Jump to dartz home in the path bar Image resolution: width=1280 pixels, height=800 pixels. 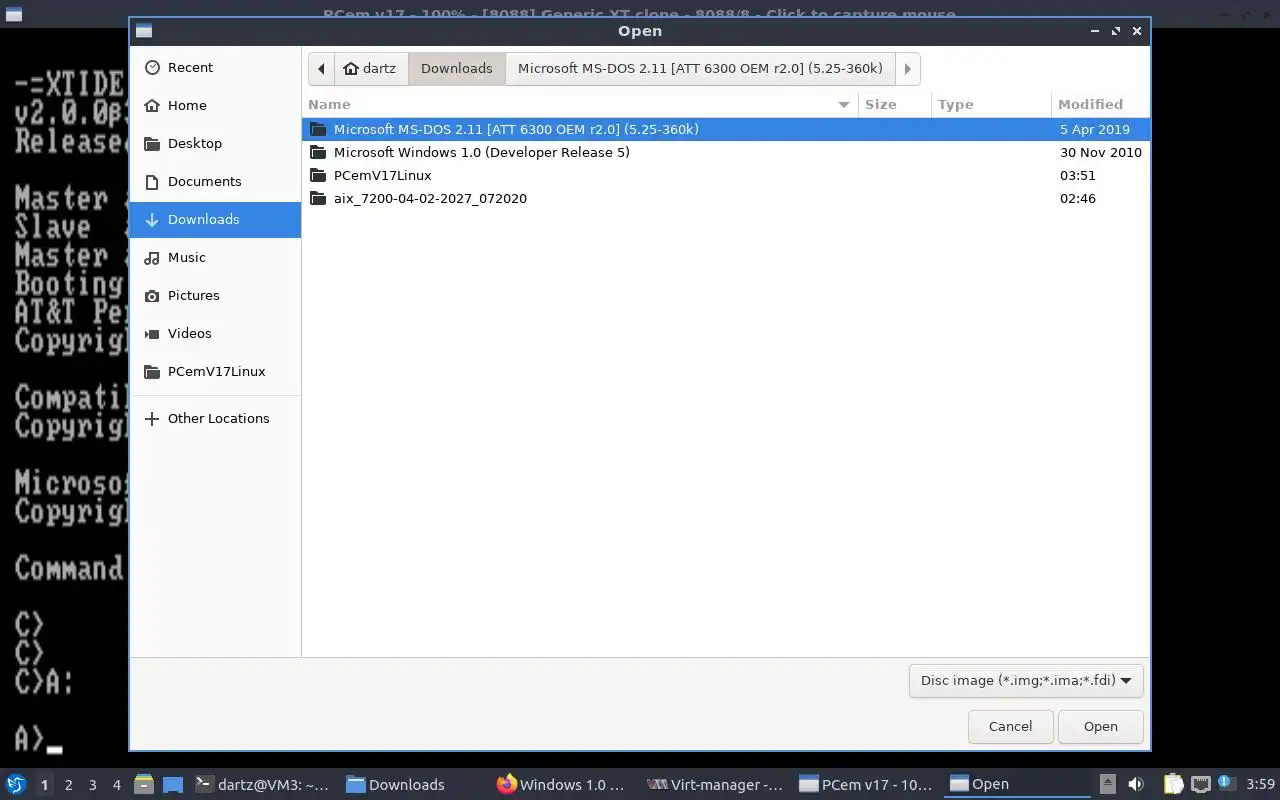click(x=369, y=68)
